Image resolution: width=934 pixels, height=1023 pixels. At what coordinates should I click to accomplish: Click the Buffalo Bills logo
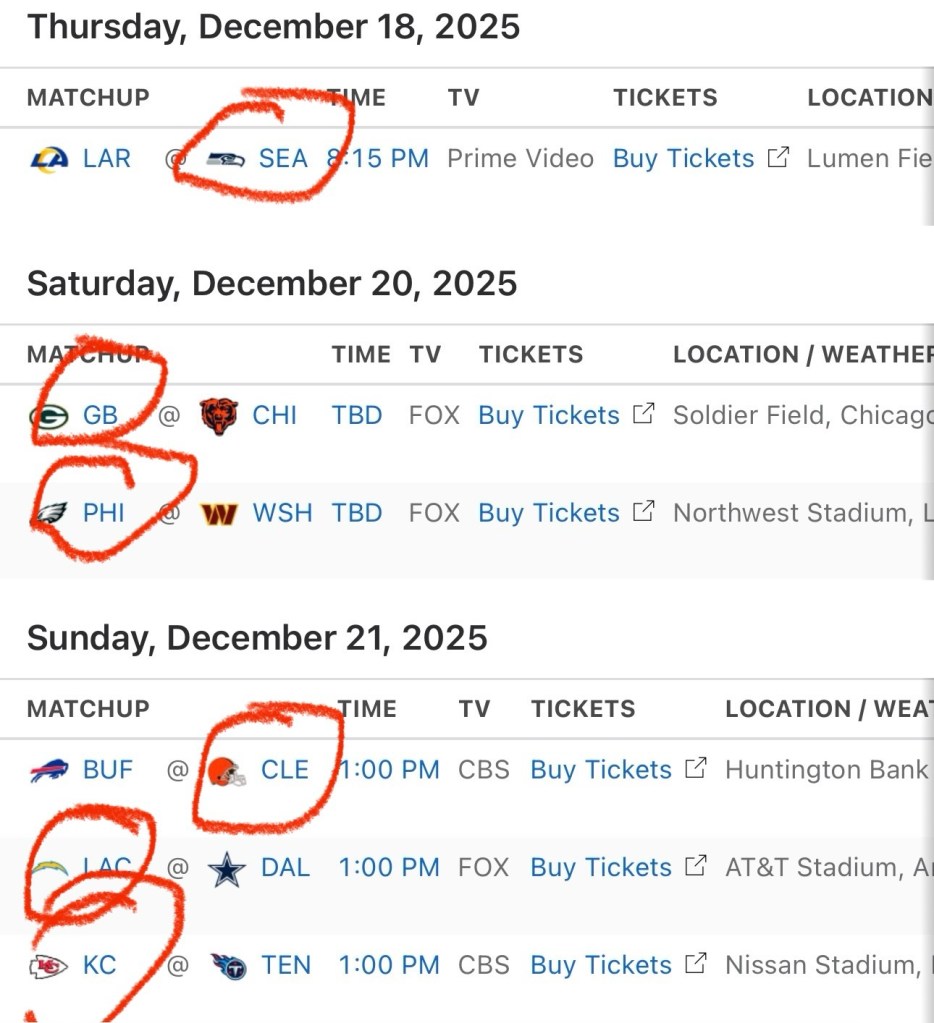tap(49, 770)
